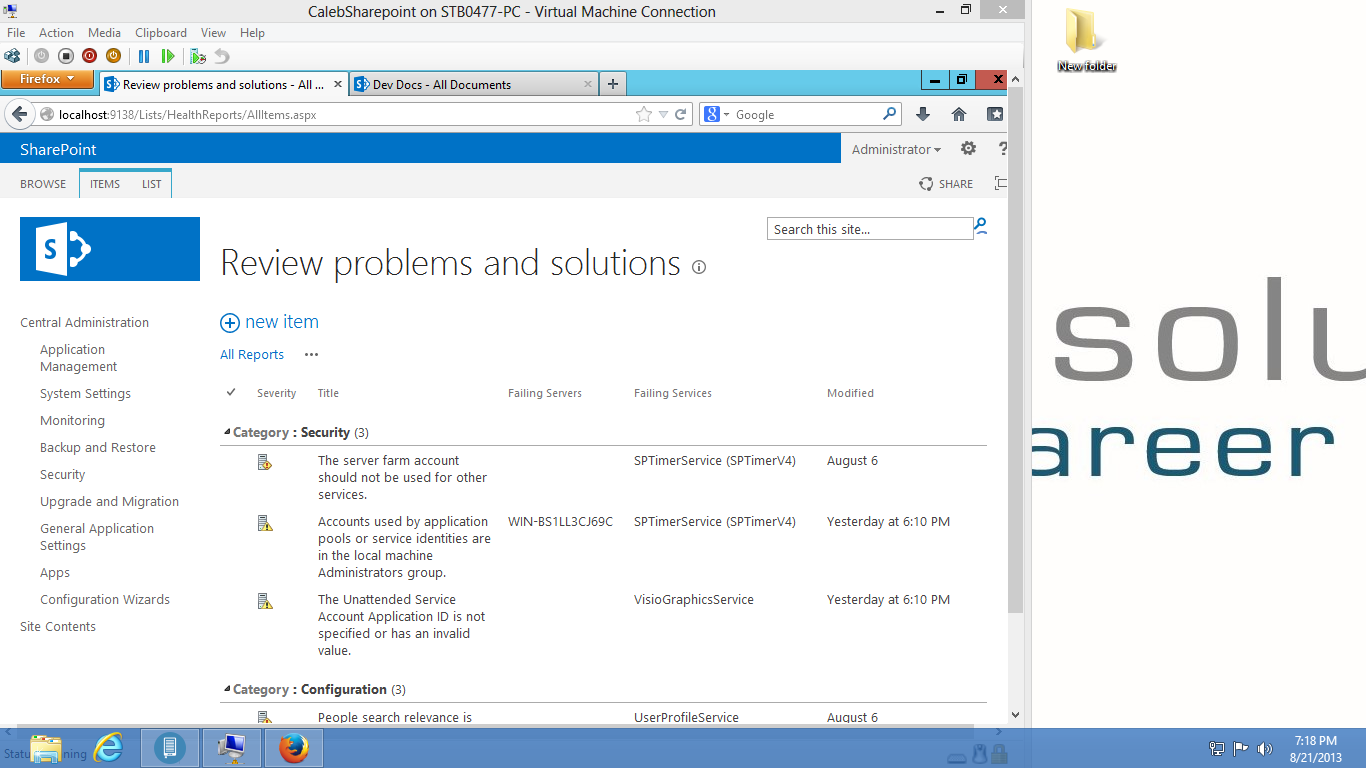Viewport: 1366px width, 768px height.
Task: Sort the list by the Severity column header
Action: pyautogui.click(x=276, y=393)
